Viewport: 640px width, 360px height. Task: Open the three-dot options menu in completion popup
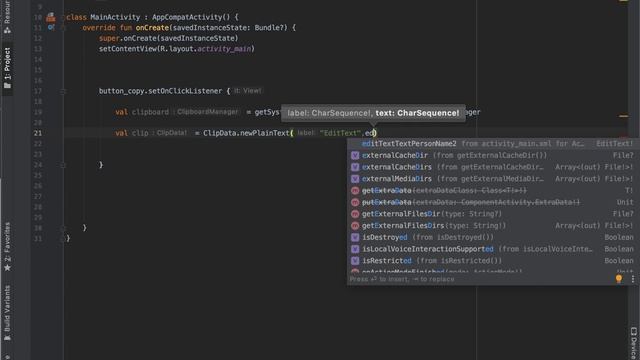633,279
